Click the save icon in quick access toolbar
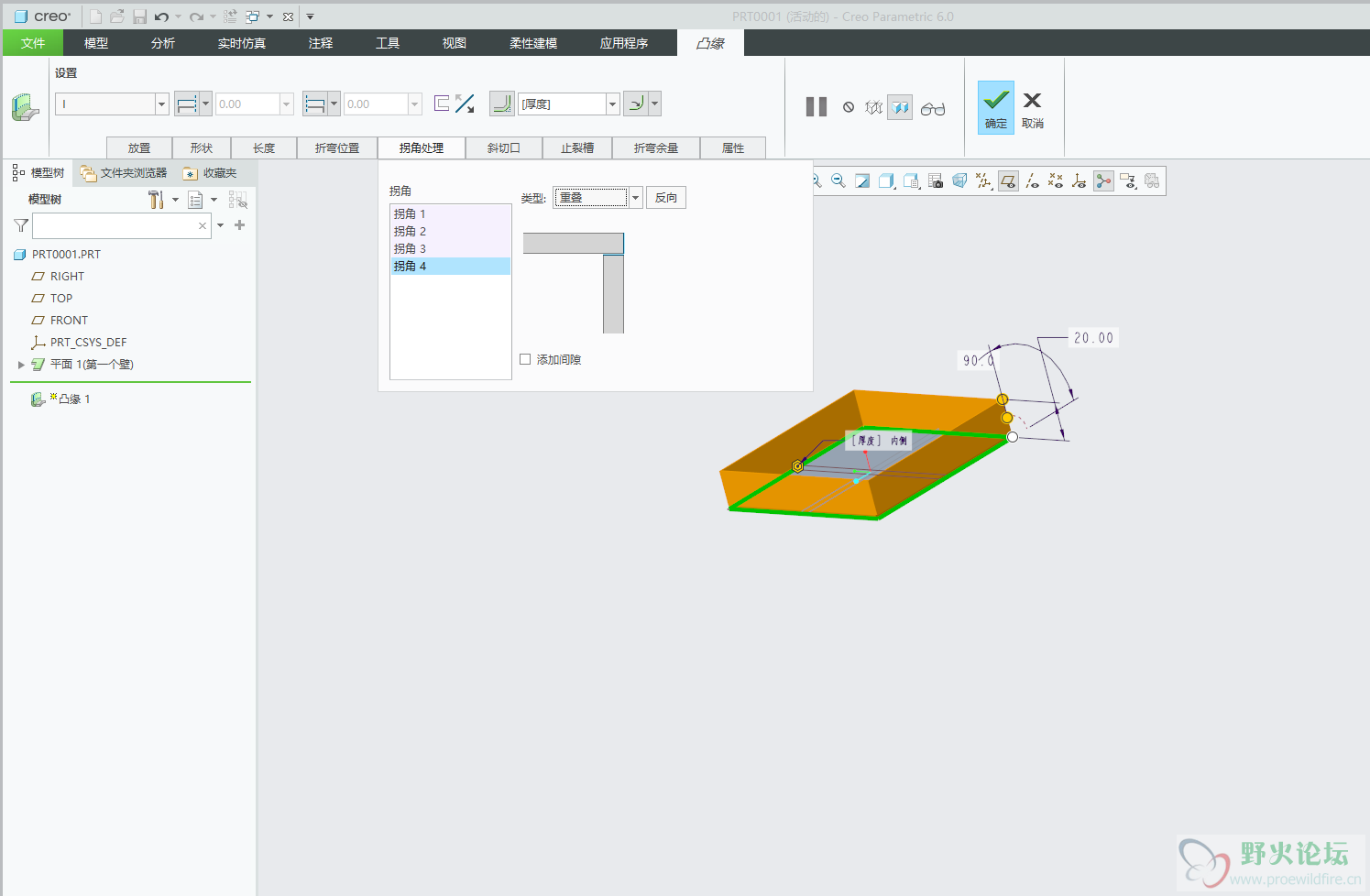The height and width of the screenshot is (896, 1370). (139, 16)
